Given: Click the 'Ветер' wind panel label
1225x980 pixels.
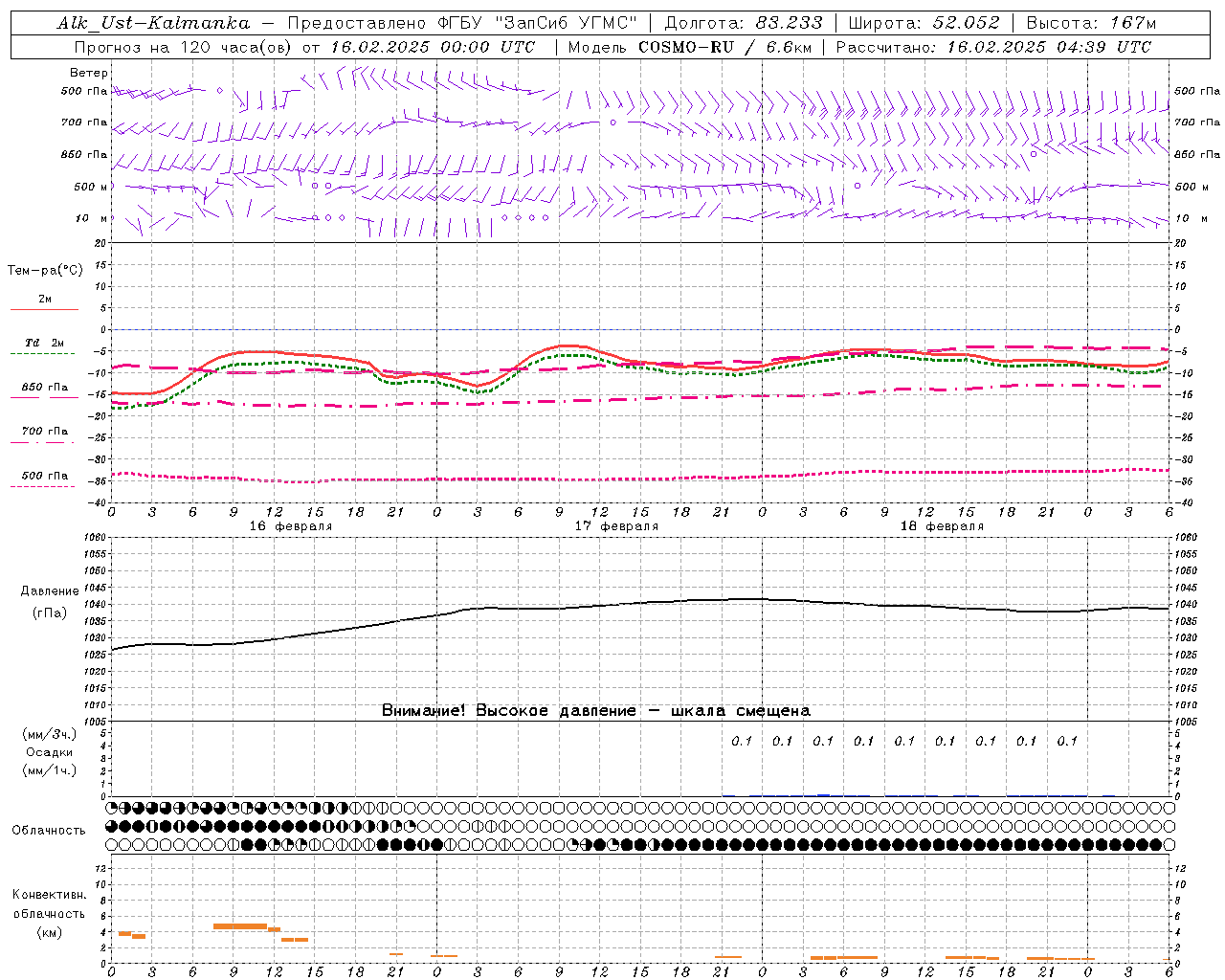Looking at the screenshot, I should (89, 73).
